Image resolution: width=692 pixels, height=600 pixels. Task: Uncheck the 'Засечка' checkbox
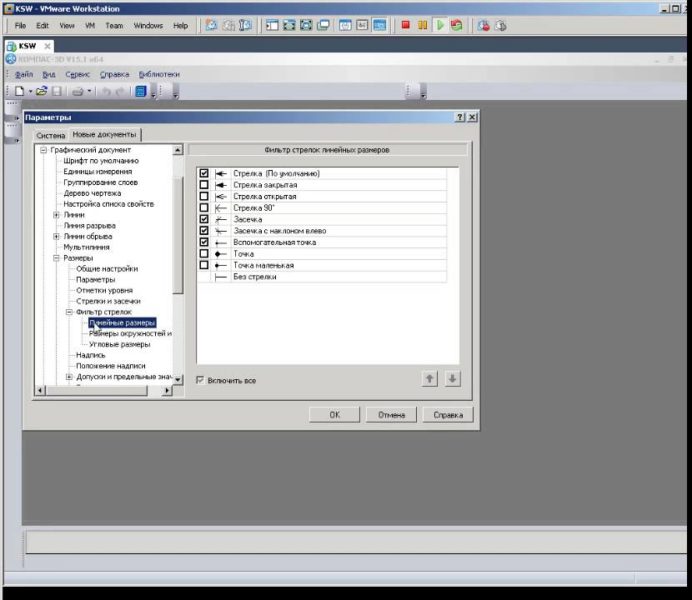(204, 219)
